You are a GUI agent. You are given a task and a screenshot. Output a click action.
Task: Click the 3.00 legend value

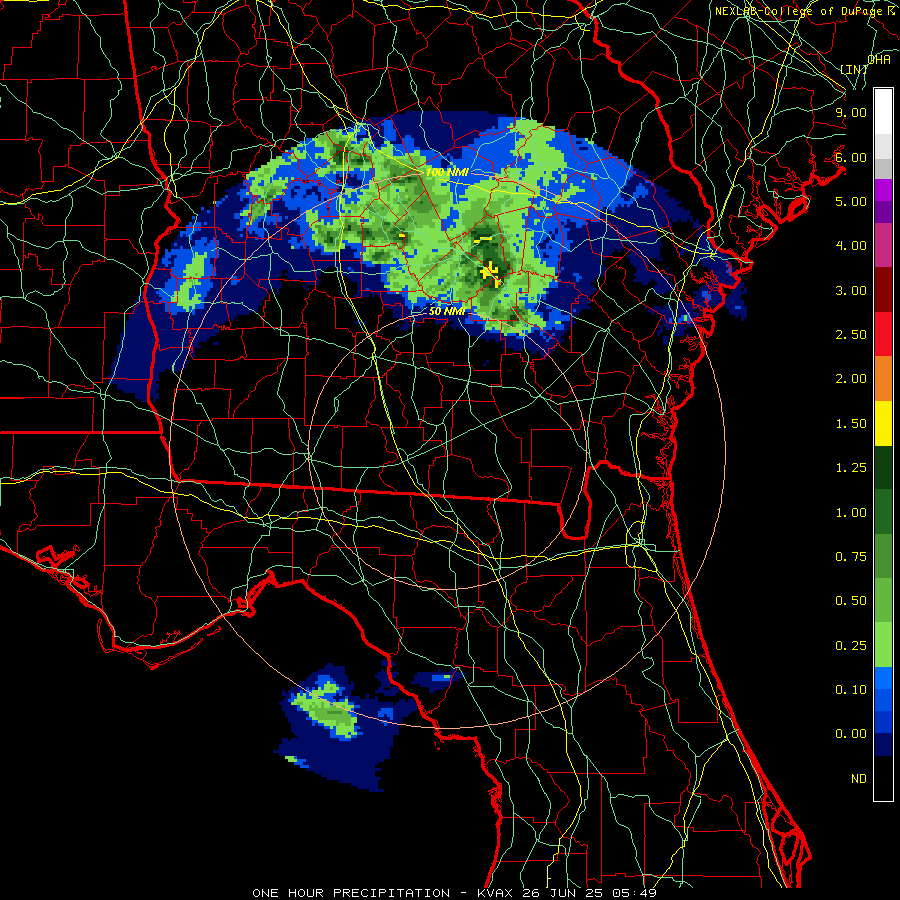(x=851, y=290)
